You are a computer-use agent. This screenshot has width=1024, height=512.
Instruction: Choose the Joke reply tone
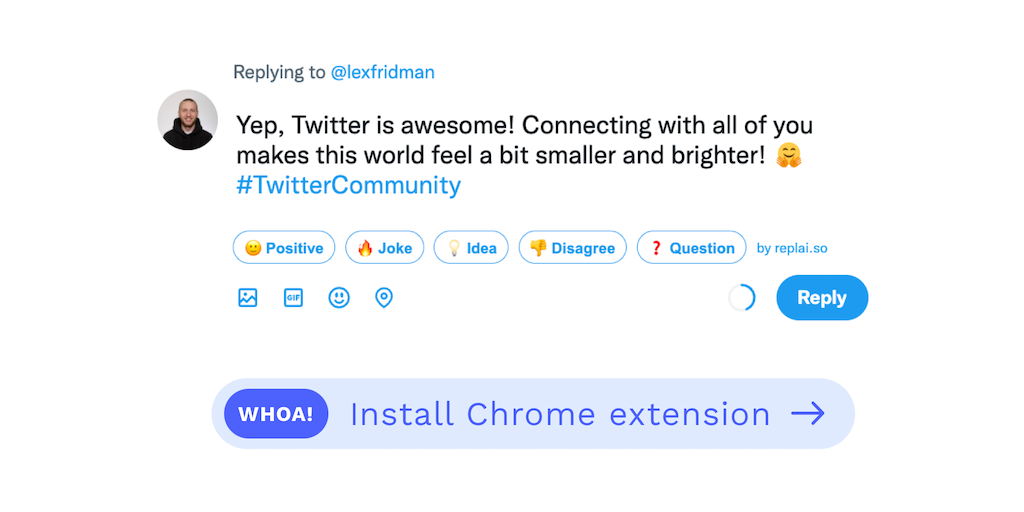click(385, 248)
